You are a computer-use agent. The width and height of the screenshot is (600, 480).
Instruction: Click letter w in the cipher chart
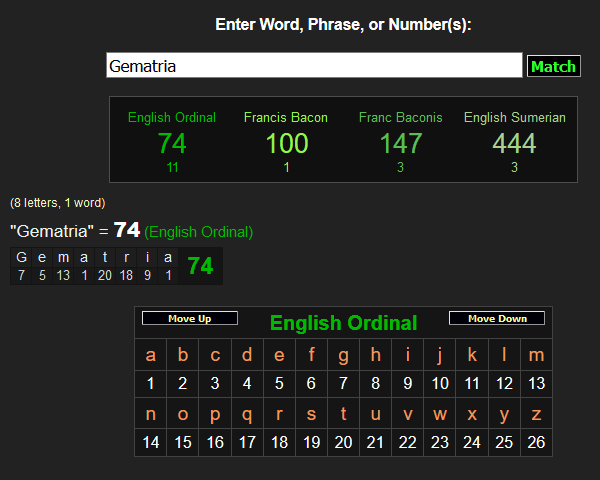pos(440,414)
